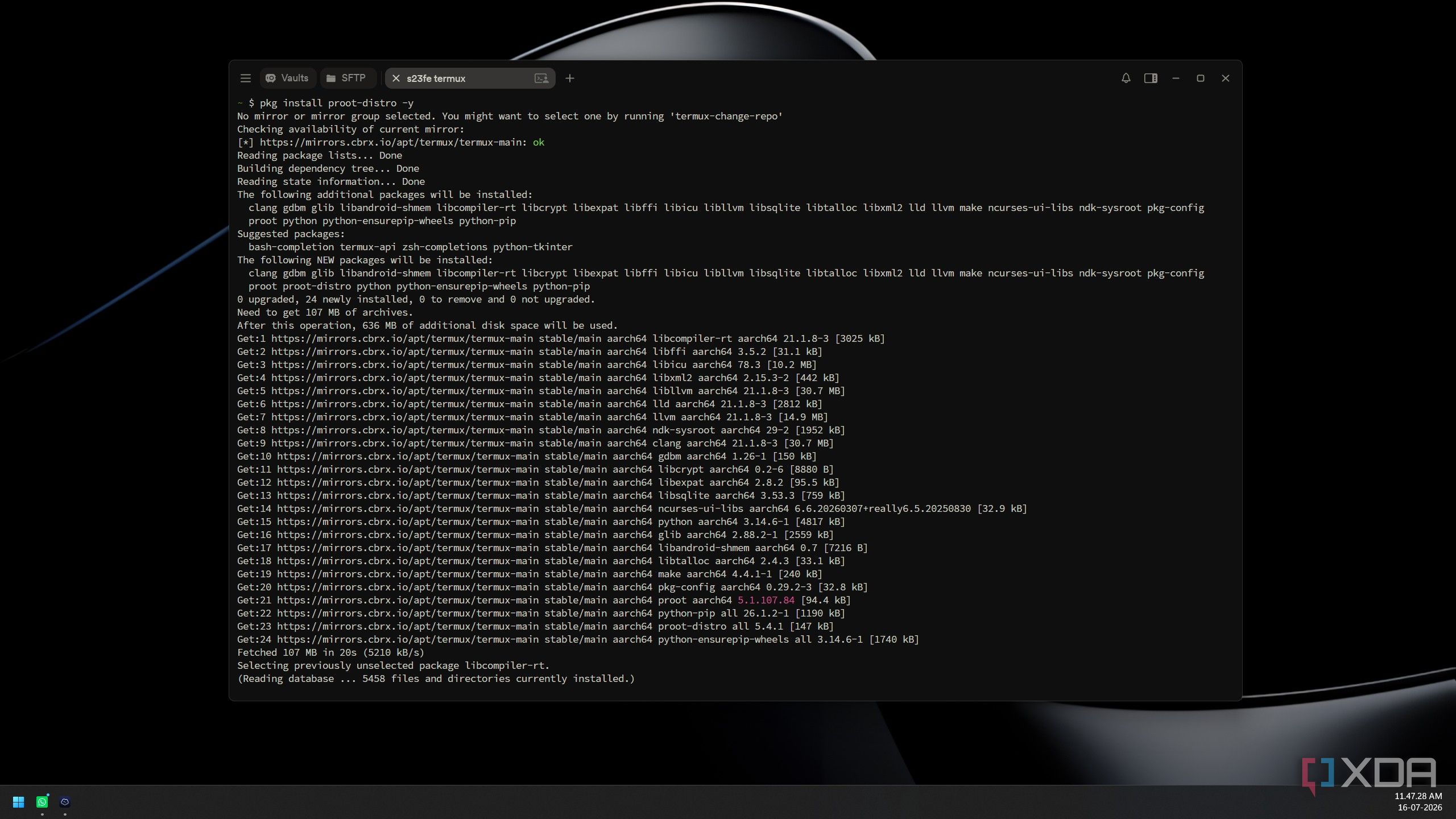Click the 'Building dependency tree... Done' line
1456x819 pixels.
coord(328,168)
